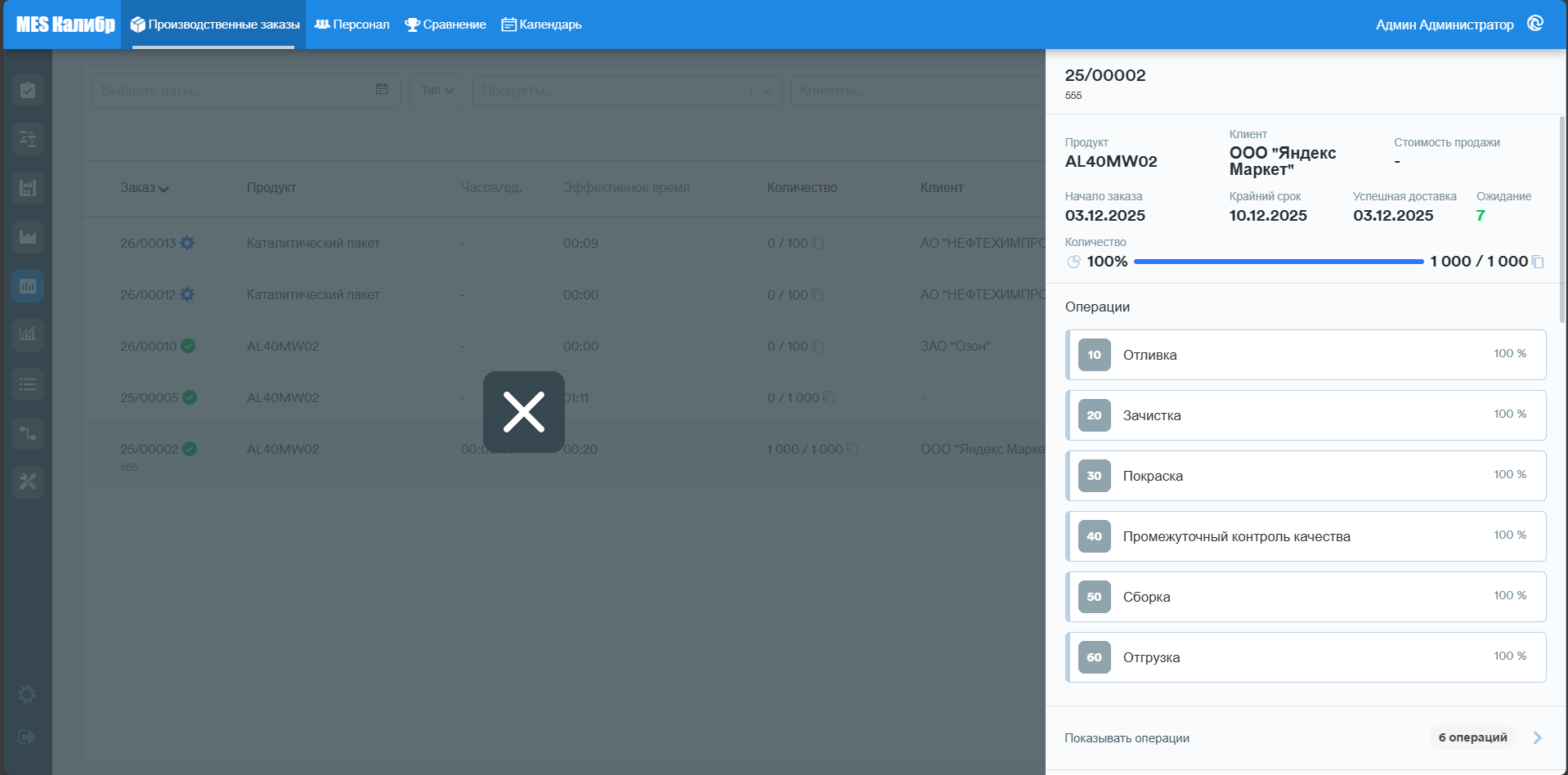Viewport: 1568px width, 775px height.
Task: Copy quantity icon beside 1 000 / 1 000 in panel
Action: point(1538,262)
